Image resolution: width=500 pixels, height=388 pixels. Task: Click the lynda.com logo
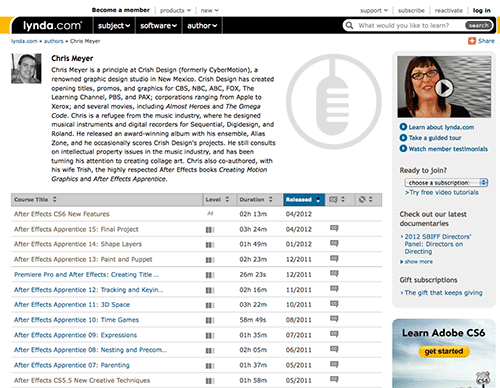(x=52, y=25)
